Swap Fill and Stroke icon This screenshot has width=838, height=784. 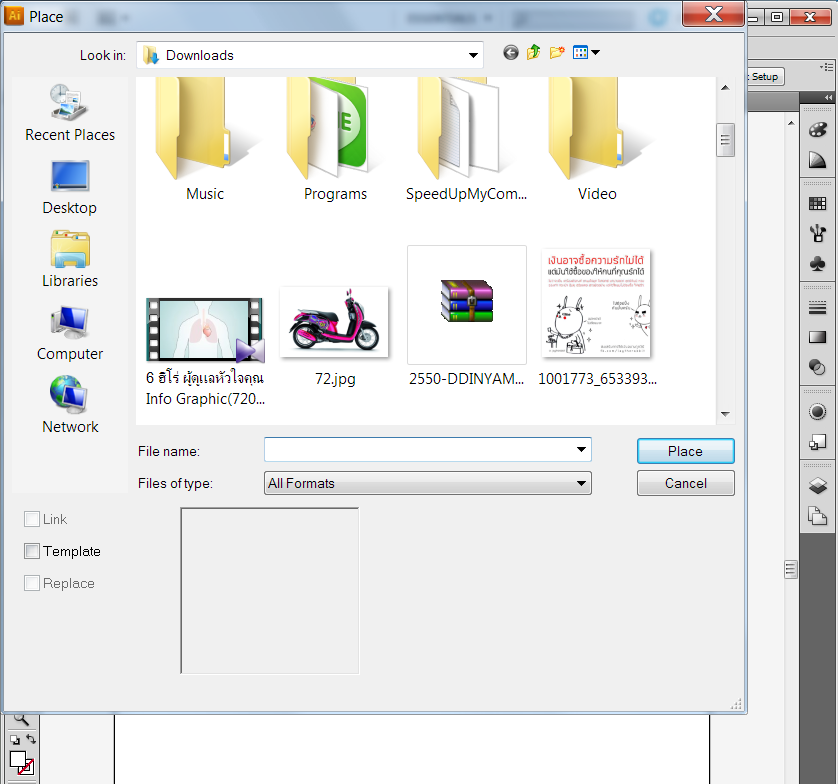tap(31, 739)
